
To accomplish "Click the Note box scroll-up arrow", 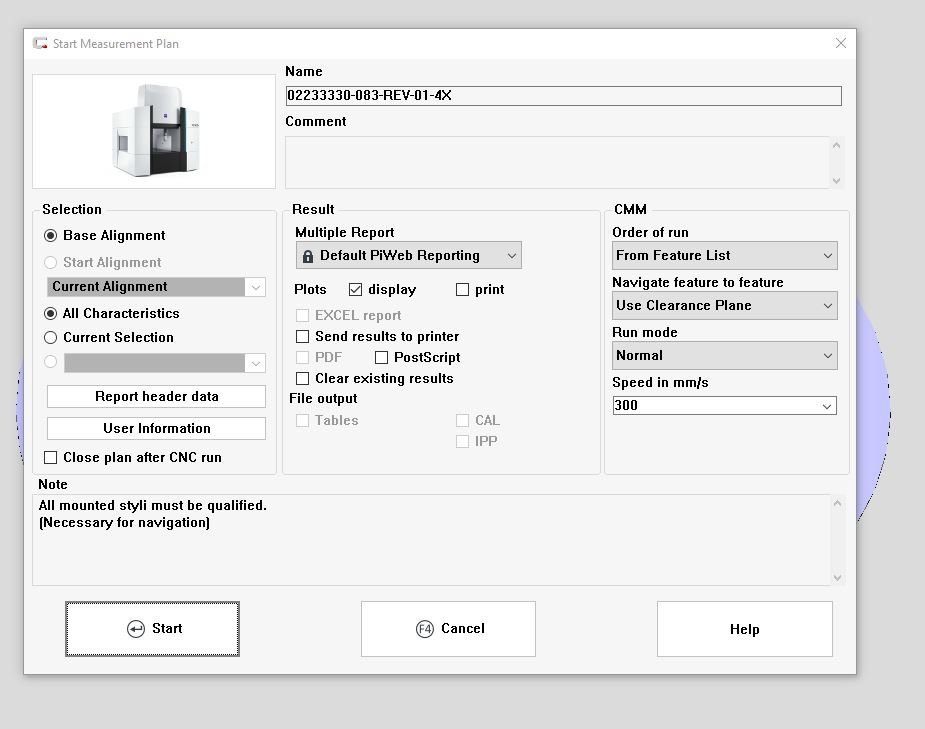I will (837, 503).
